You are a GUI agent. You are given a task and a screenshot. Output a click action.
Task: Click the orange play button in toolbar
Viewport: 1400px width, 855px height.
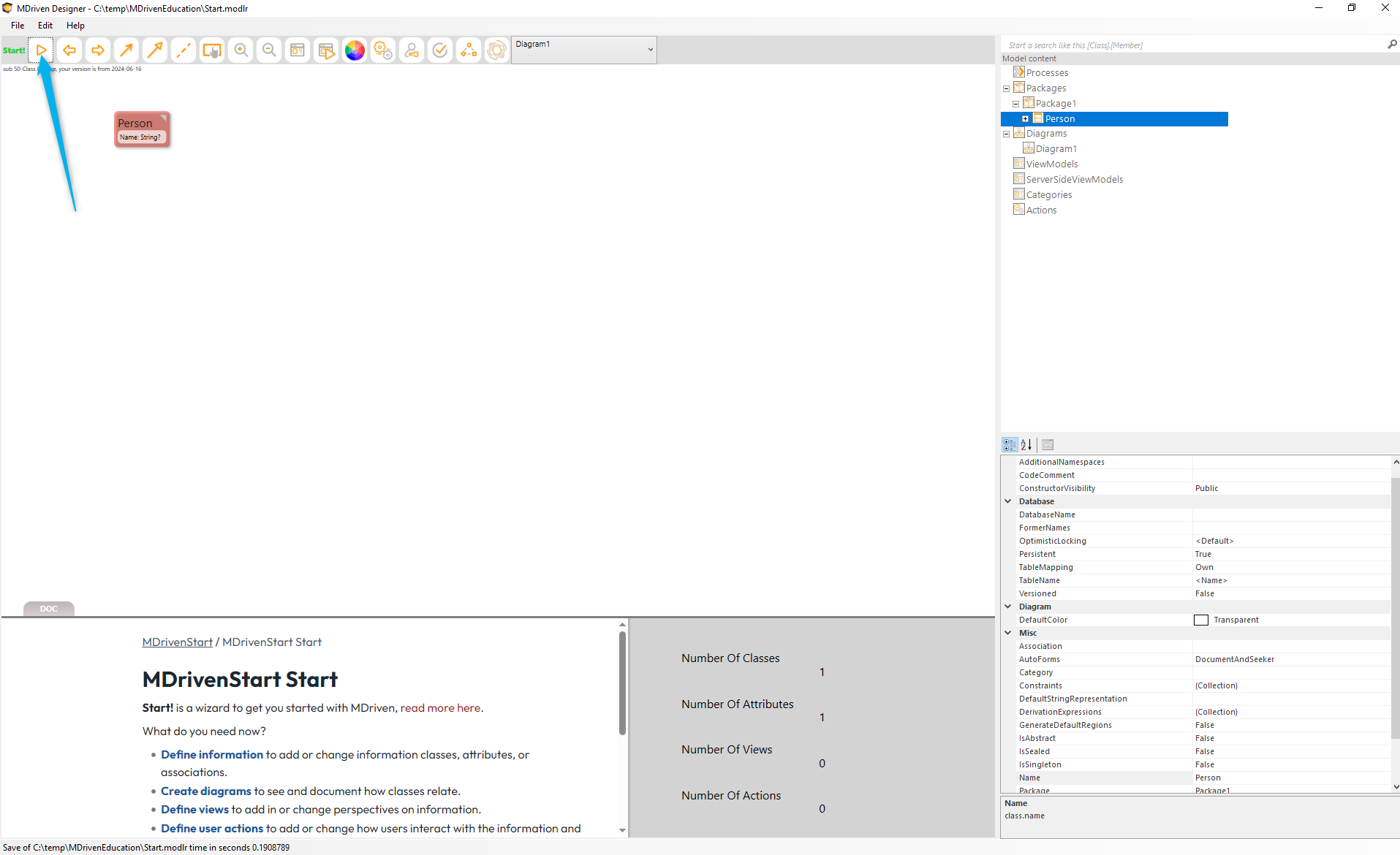point(41,50)
